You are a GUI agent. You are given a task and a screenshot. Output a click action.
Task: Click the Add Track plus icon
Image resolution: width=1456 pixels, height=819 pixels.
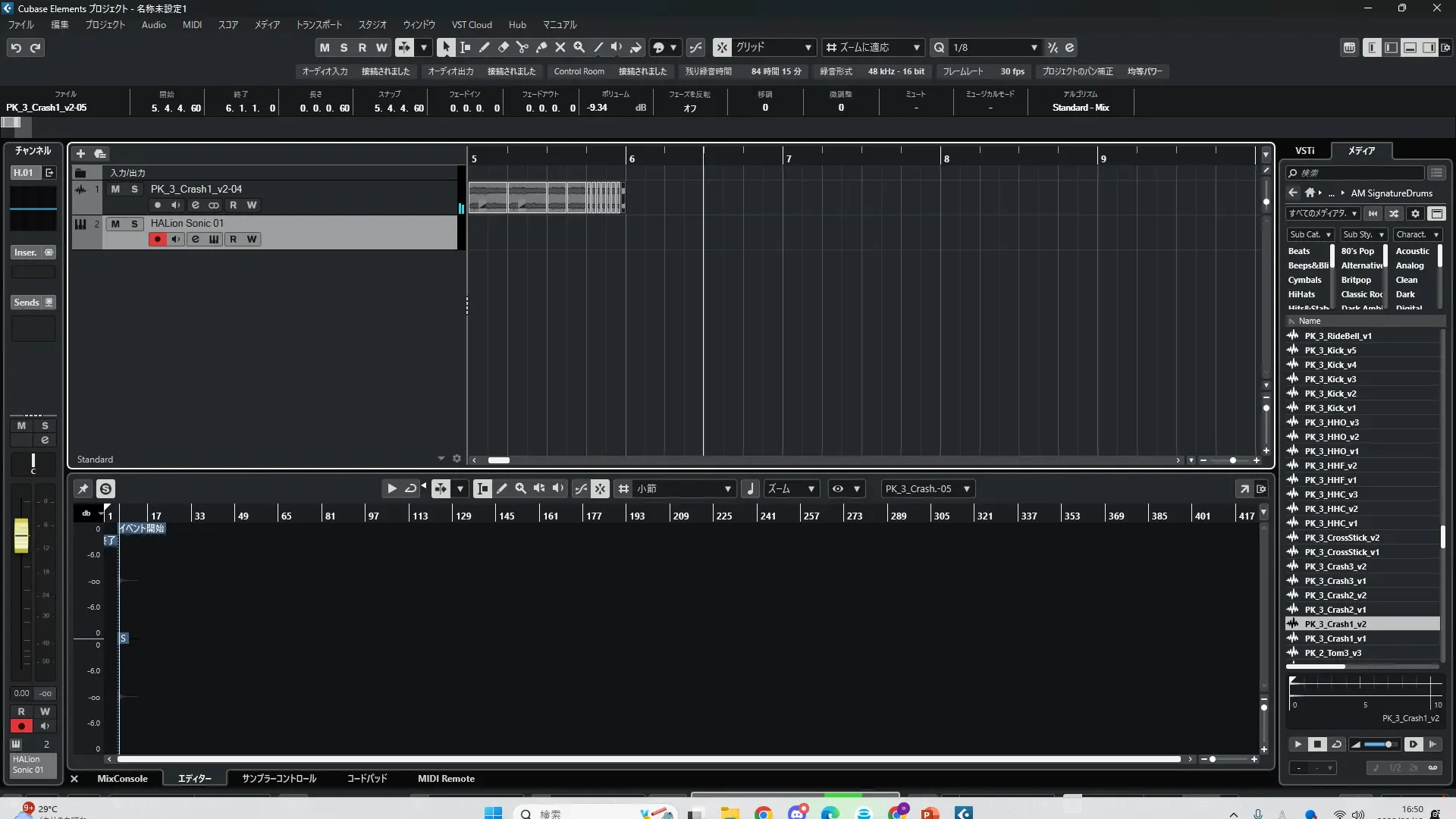[x=80, y=153]
